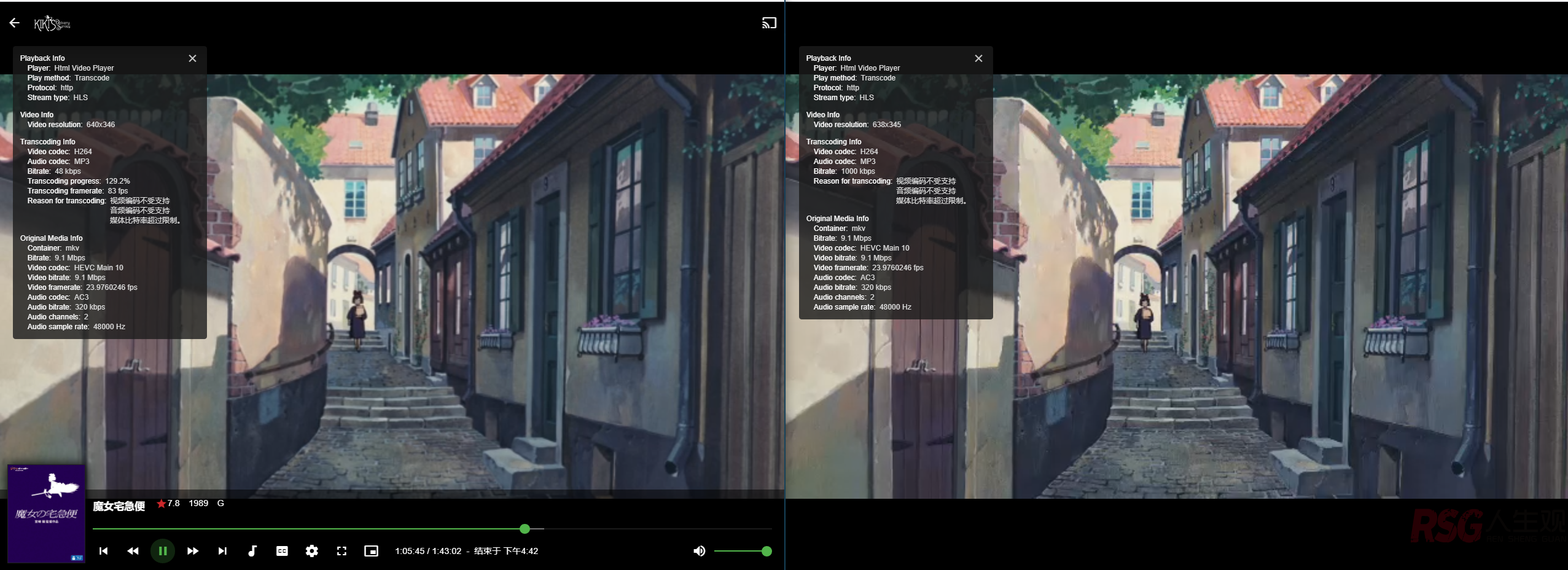The width and height of the screenshot is (1568, 570).
Task: Click 'Transcoding framerate: 83 fps' line
Action: coord(77,191)
